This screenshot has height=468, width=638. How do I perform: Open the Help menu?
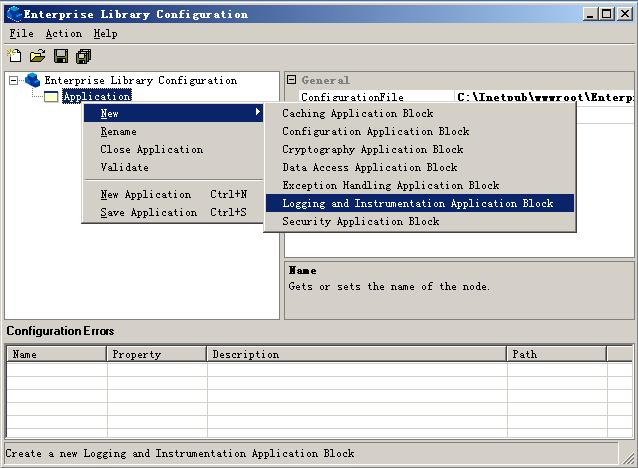(105, 33)
